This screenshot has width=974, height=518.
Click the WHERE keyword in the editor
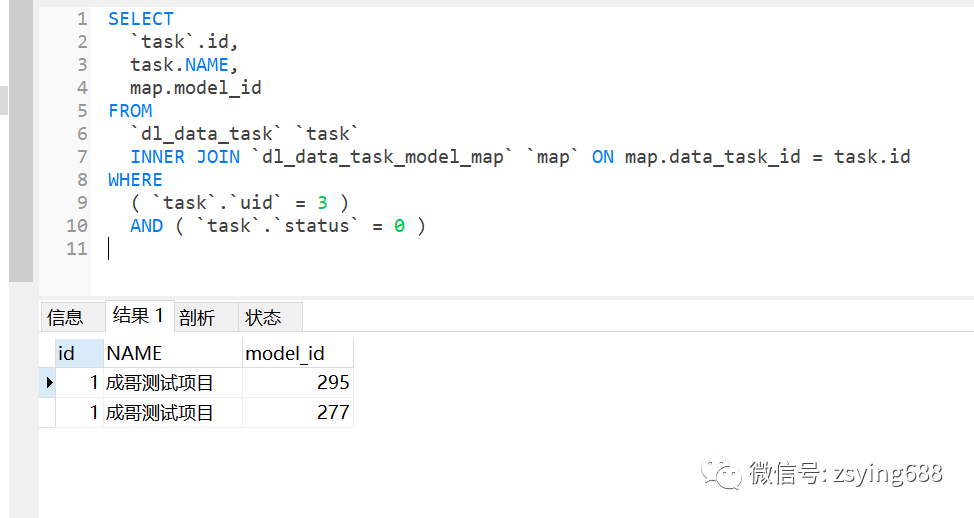click(135, 180)
